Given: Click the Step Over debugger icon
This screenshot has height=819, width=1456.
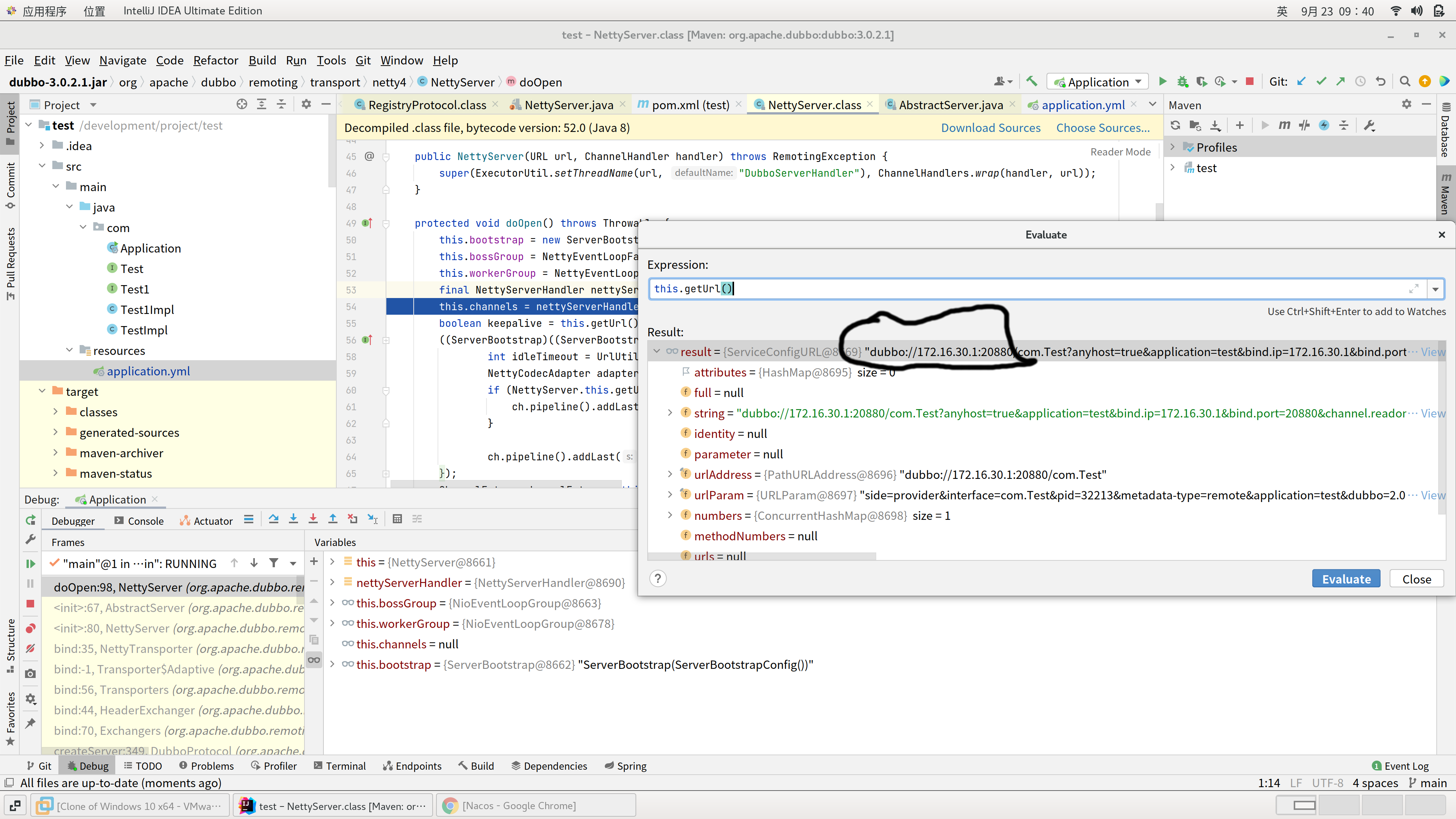Looking at the screenshot, I should [273, 519].
